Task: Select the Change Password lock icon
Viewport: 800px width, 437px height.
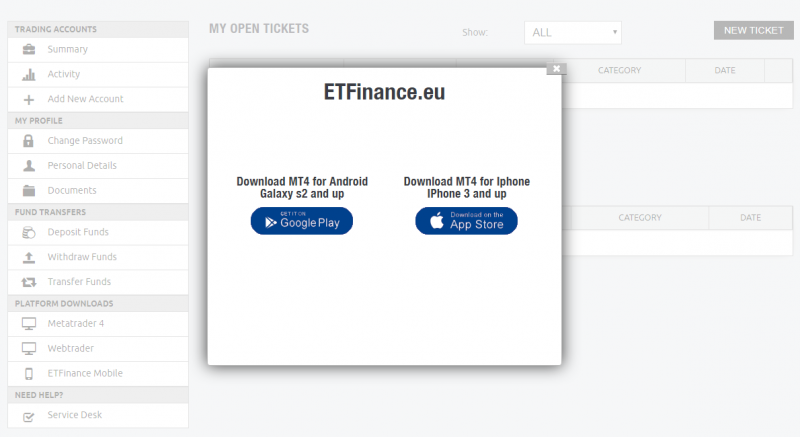Action: click(29, 141)
